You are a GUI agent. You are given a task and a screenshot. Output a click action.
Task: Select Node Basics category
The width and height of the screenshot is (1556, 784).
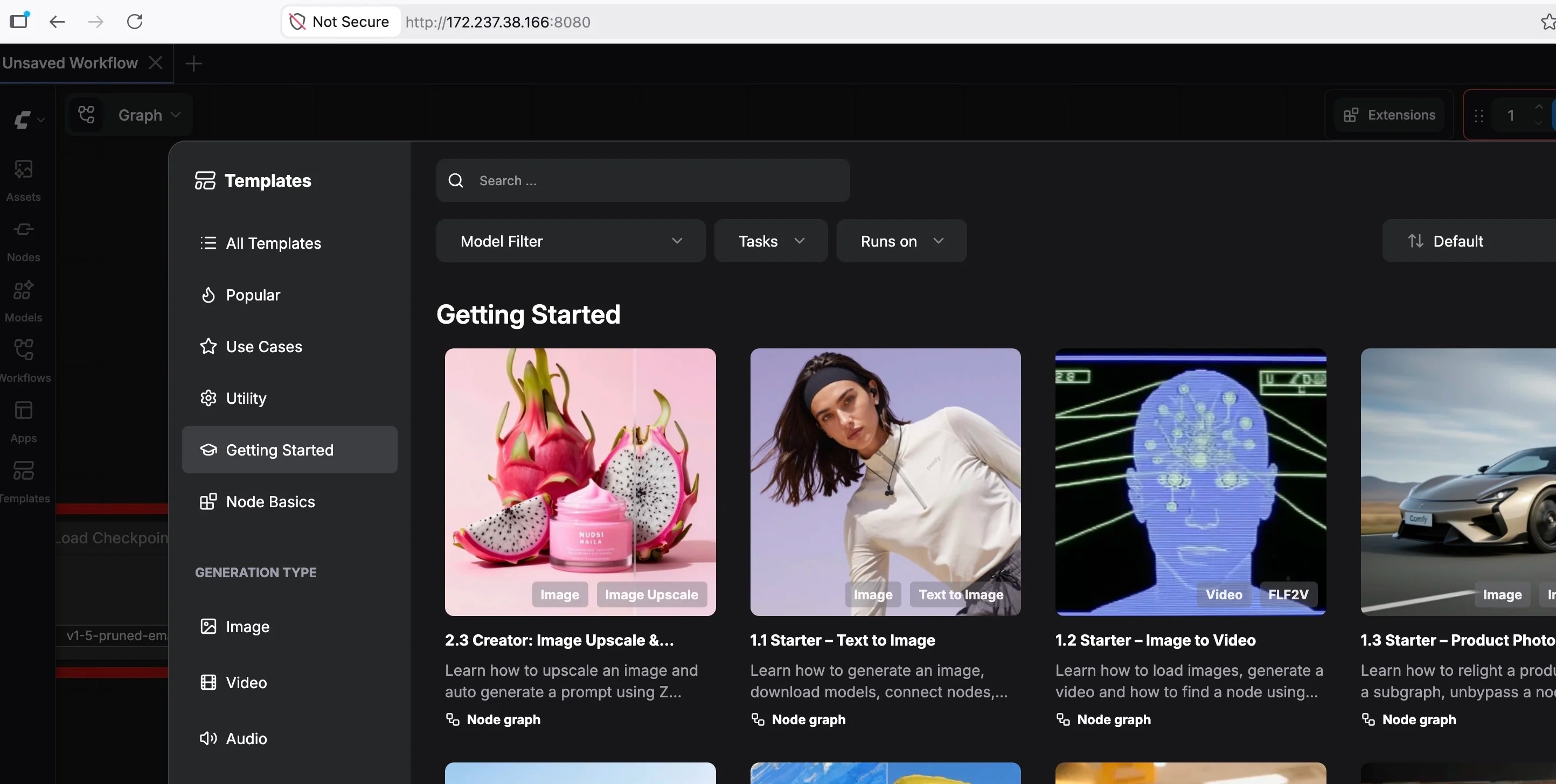[x=270, y=501]
